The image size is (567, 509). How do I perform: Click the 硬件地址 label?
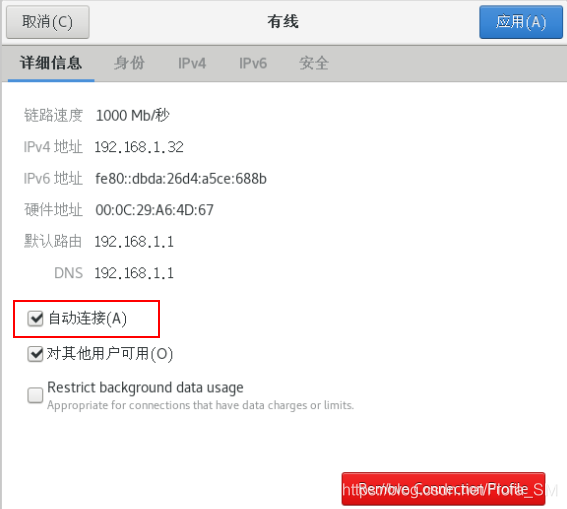(54, 210)
